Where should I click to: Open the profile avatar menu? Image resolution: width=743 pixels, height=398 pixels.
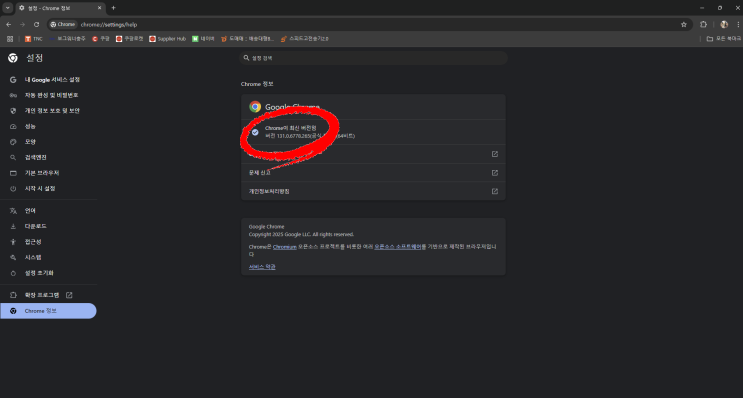tap(724, 25)
